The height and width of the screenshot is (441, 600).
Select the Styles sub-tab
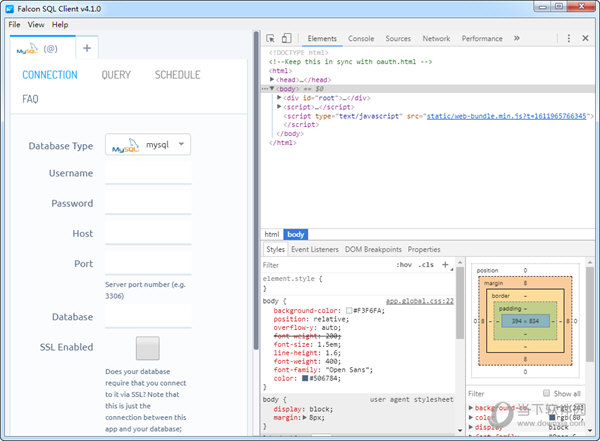[276, 249]
